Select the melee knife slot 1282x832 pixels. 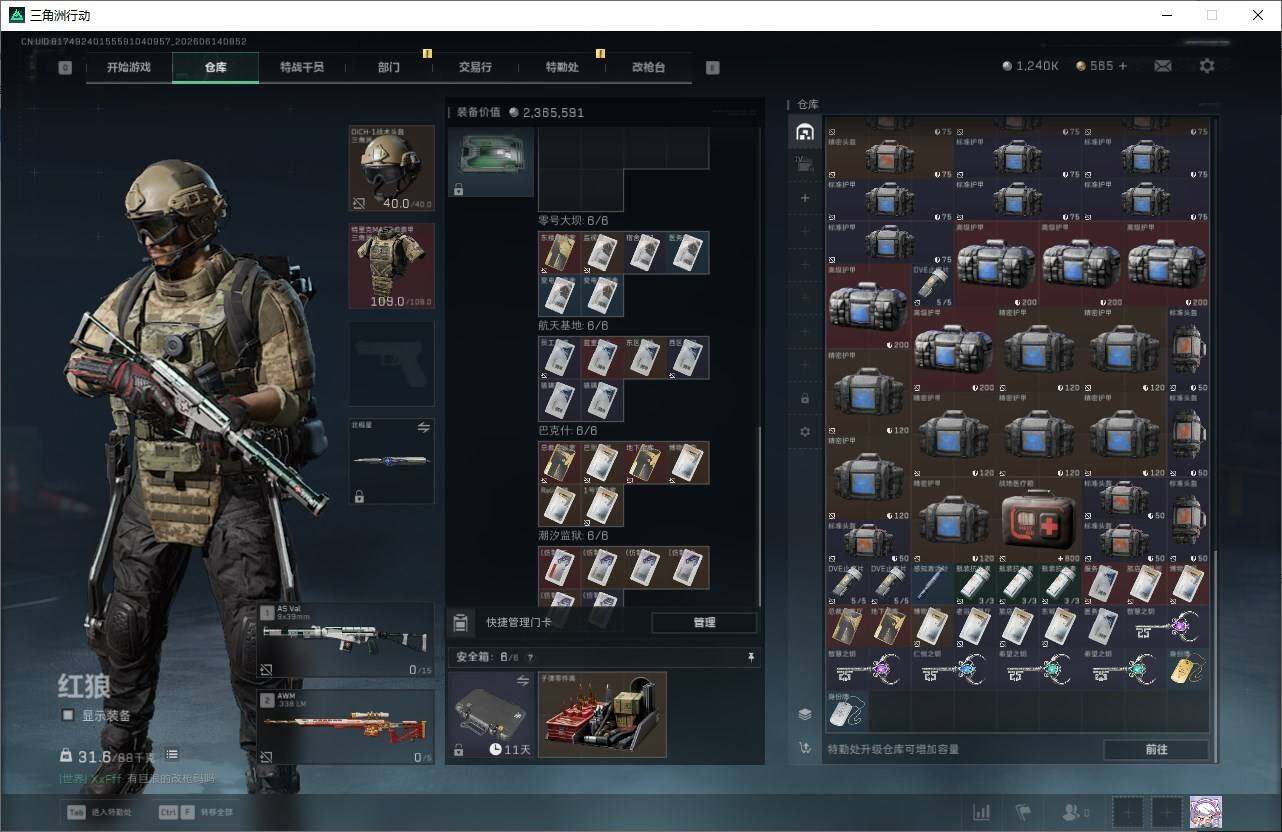coord(391,461)
